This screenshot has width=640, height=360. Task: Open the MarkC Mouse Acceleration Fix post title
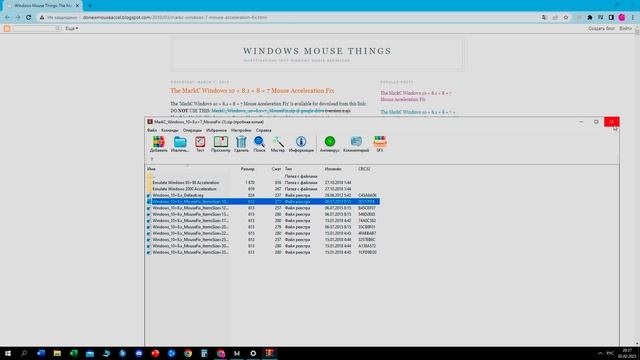pos(252,91)
